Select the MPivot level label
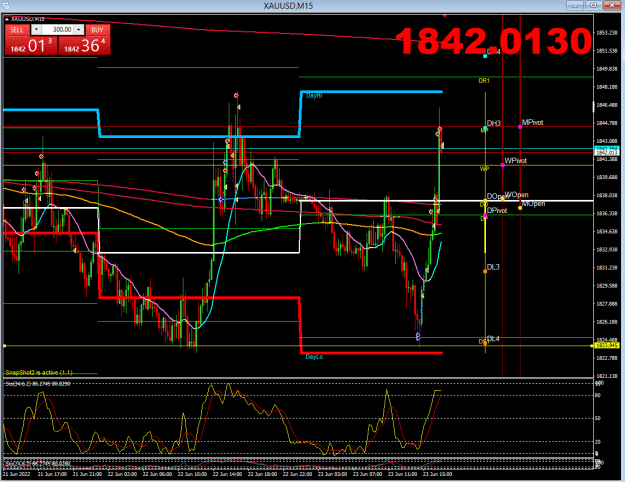The height and width of the screenshot is (482, 625). point(533,122)
